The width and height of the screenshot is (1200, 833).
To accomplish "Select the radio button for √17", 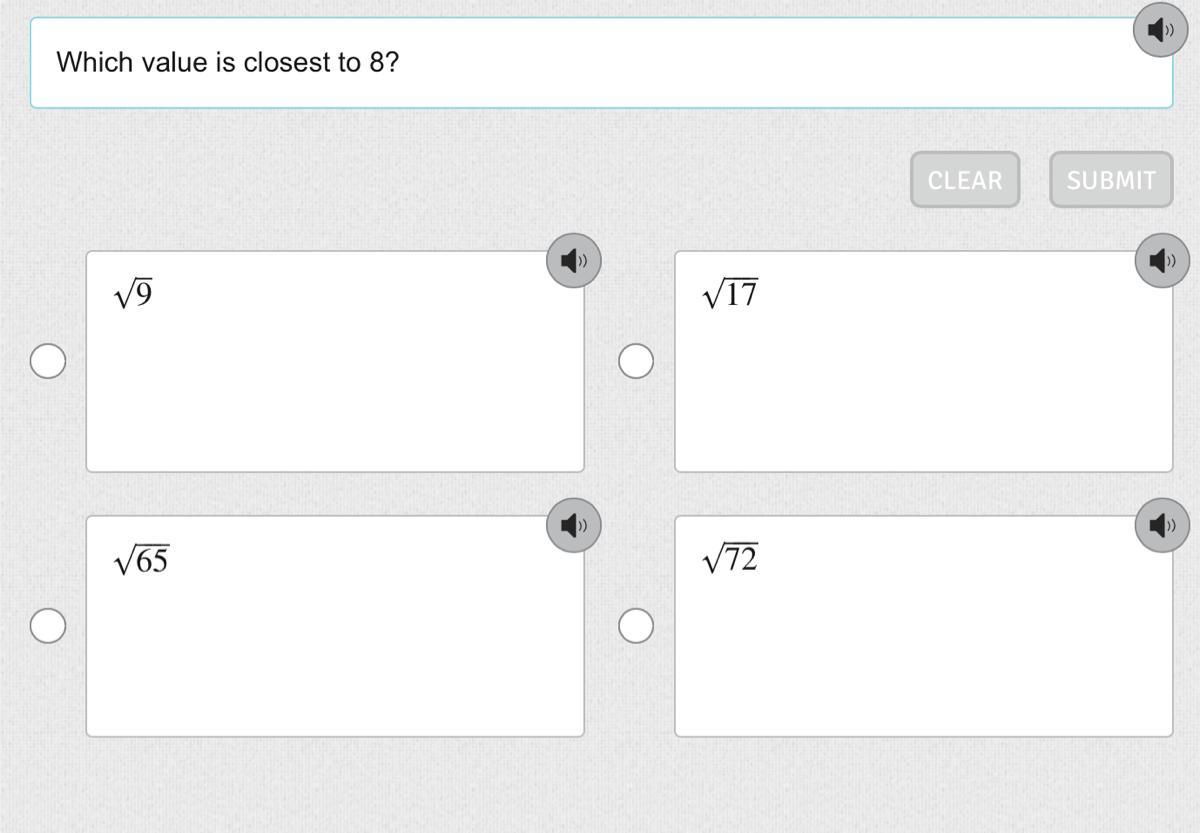I will pyautogui.click(x=636, y=361).
